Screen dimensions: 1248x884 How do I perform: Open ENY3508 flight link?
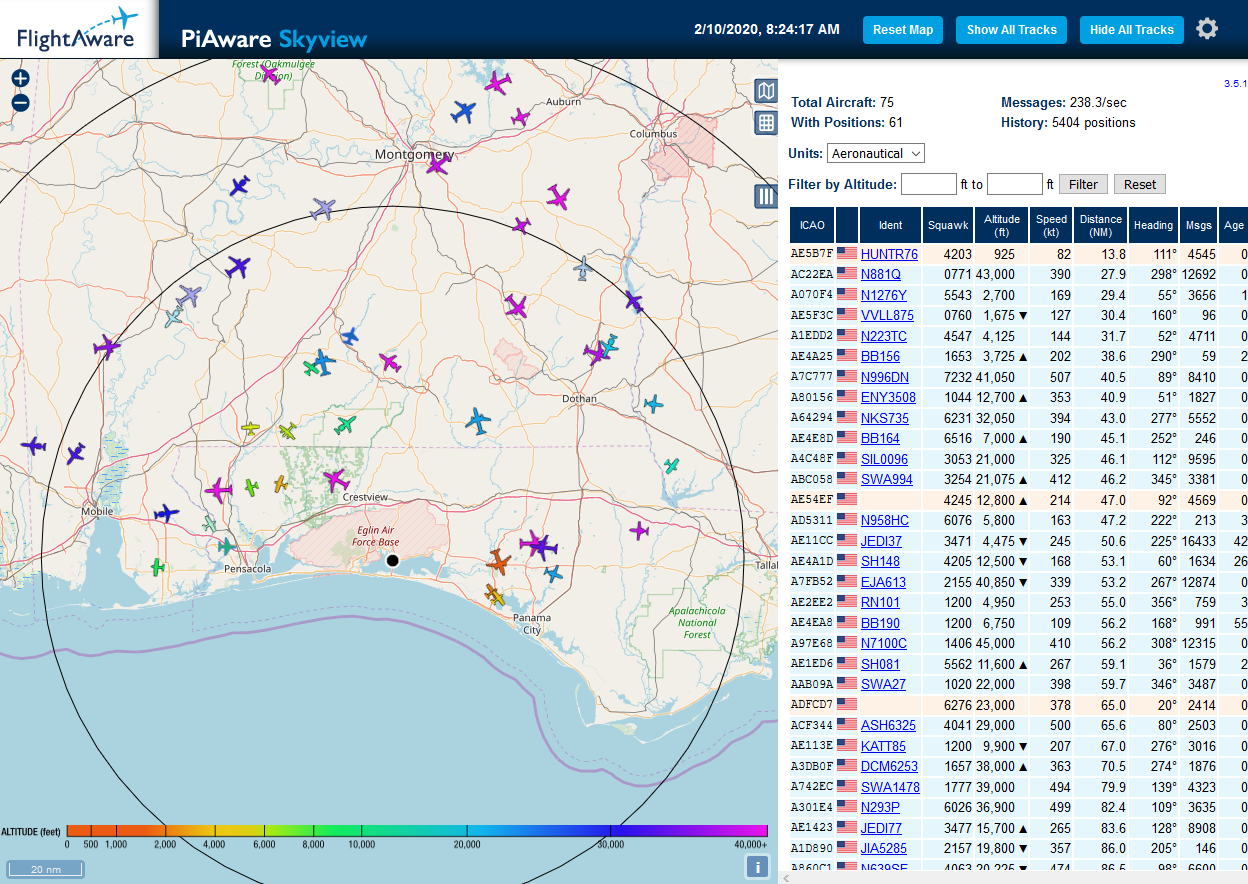coord(888,397)
